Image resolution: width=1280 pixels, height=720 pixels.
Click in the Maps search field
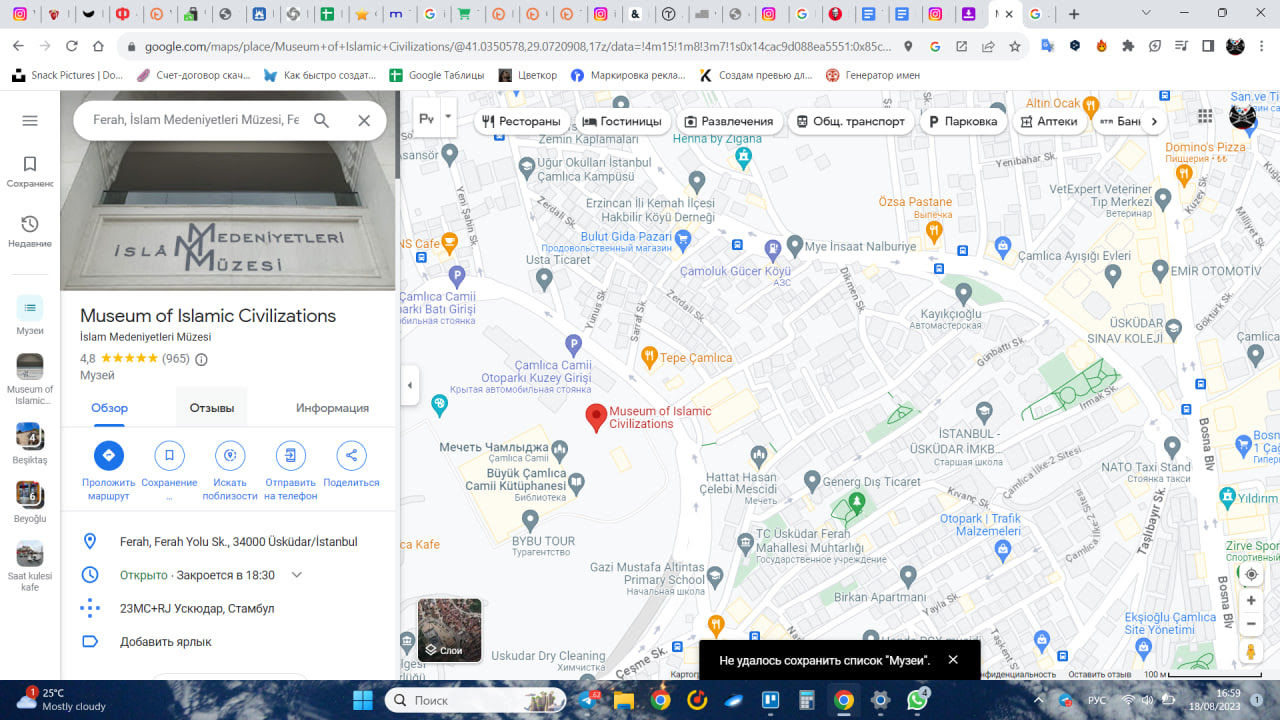click(196, 120)
